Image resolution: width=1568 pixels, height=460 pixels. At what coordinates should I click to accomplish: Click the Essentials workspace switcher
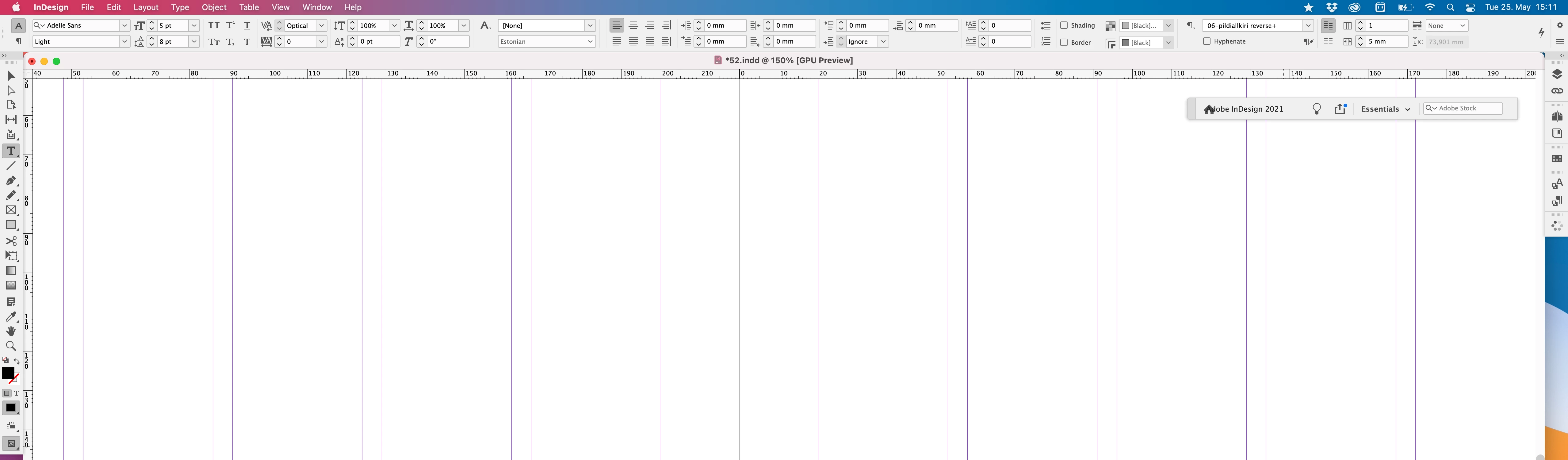(x=1385, y=109)
